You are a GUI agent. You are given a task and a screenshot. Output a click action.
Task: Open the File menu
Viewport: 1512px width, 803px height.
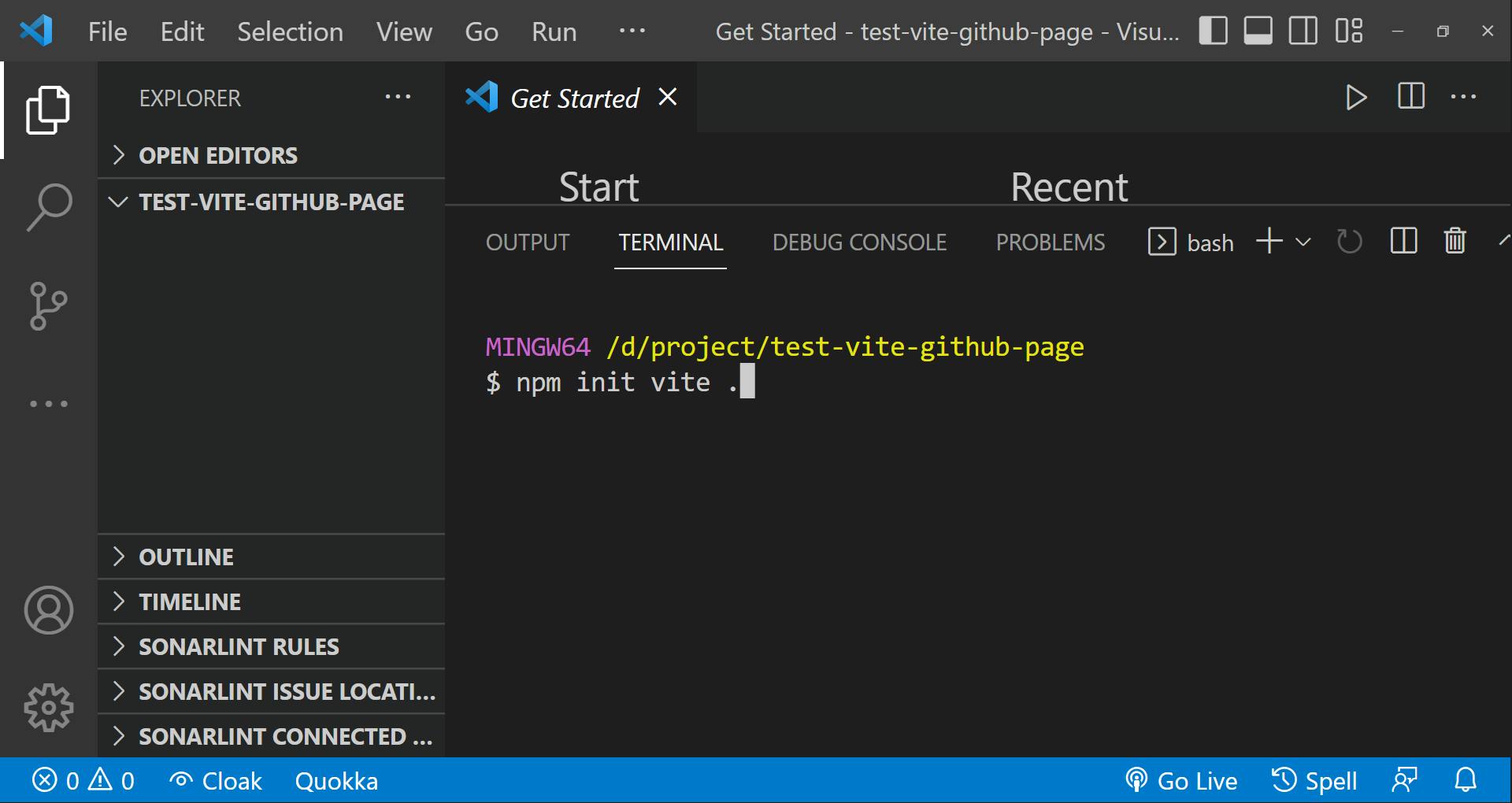coord(108,31)
